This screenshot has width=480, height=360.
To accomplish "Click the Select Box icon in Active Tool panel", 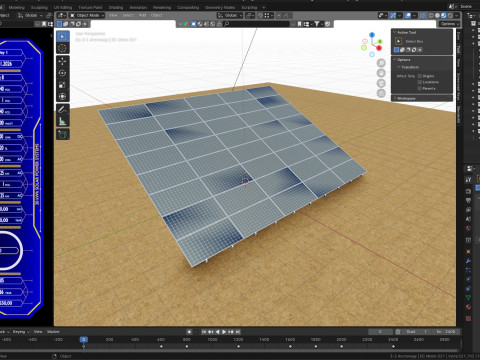I will pyautogui.click(x=398, y=41).
